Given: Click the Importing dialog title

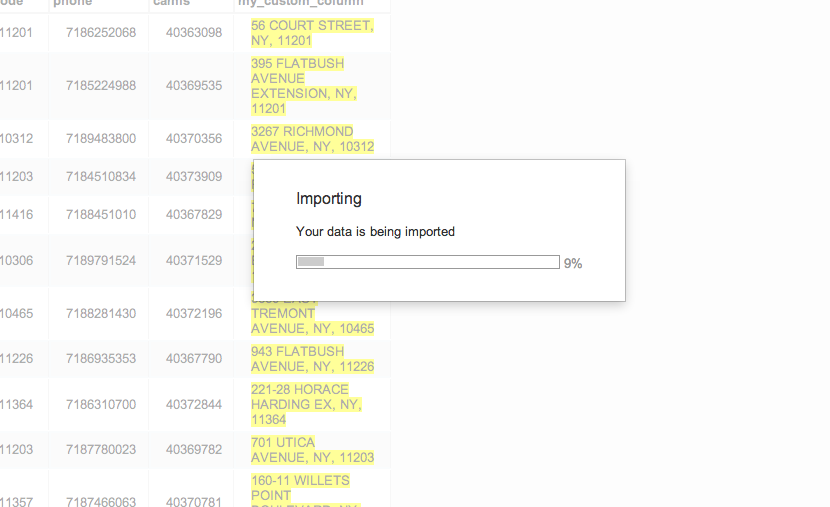Looking at the screenshot, I should (x=329, y=199).
